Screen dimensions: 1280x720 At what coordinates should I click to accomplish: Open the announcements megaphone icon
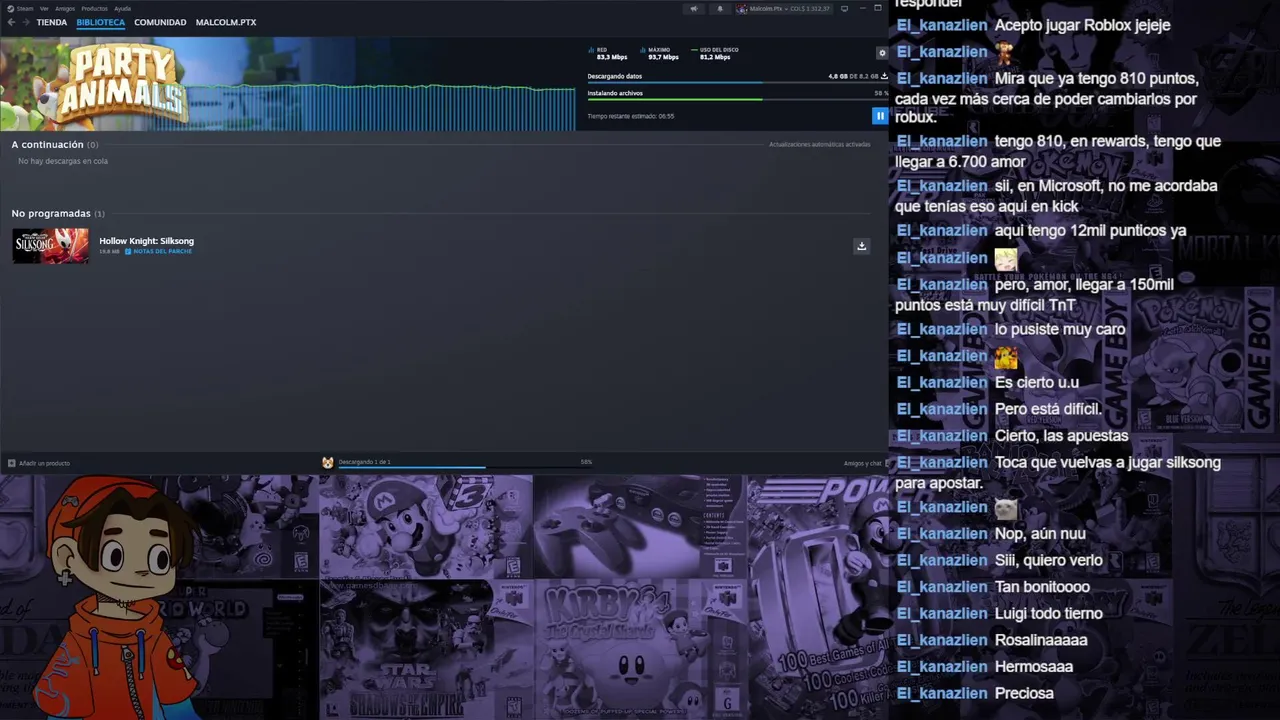693,9
